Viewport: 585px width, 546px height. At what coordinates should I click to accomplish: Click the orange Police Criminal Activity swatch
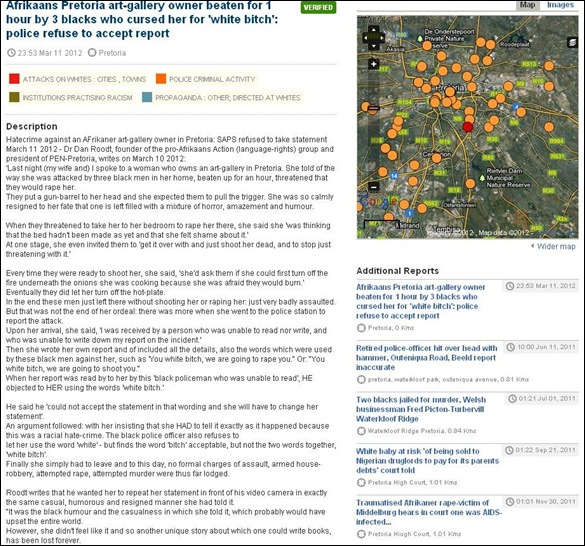coord(161,79)
